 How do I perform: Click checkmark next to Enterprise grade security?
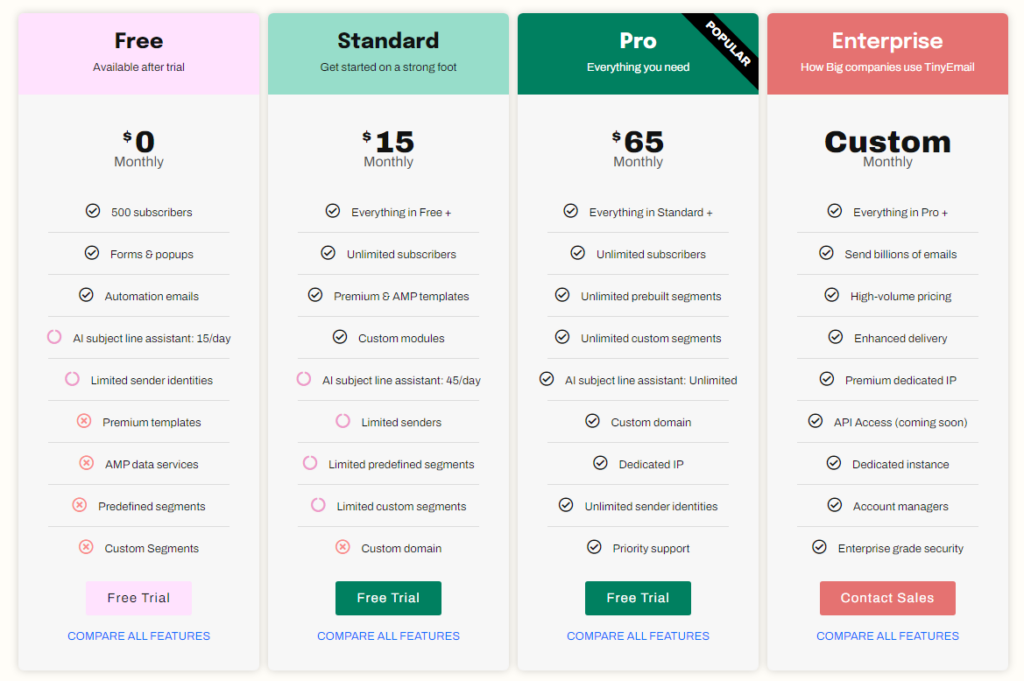(820, 547)
